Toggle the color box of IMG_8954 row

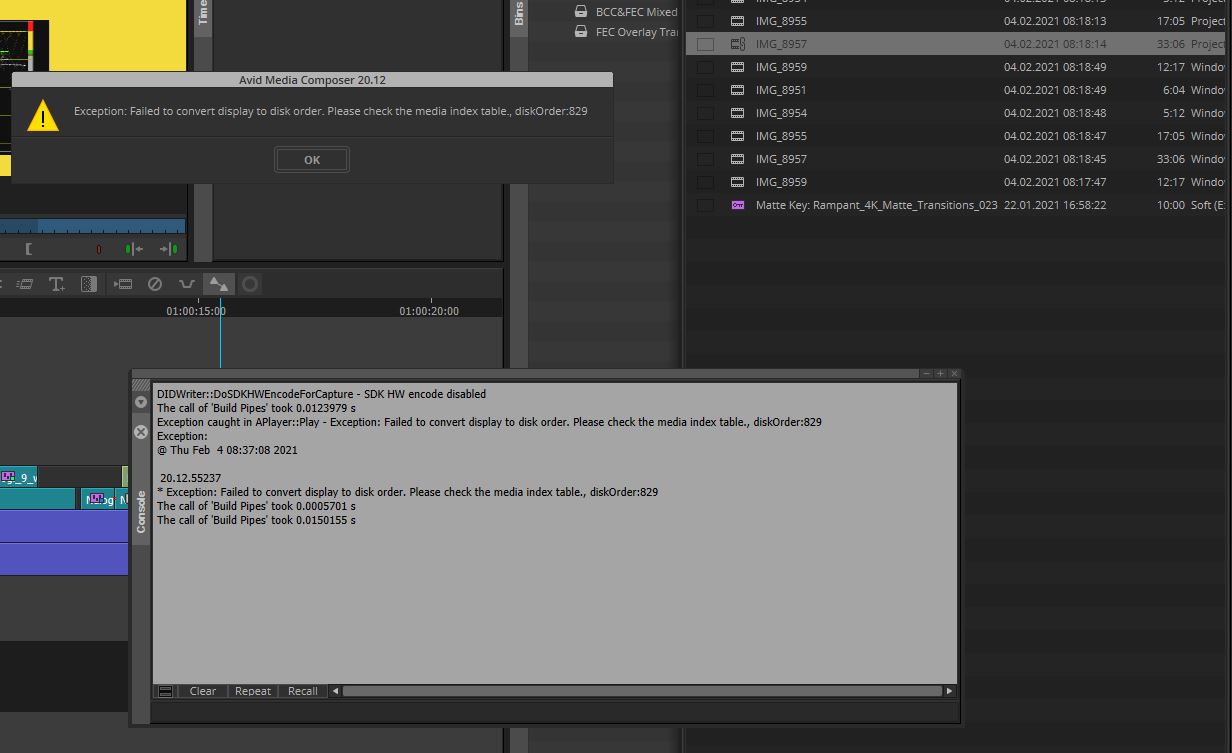[705, 113]
